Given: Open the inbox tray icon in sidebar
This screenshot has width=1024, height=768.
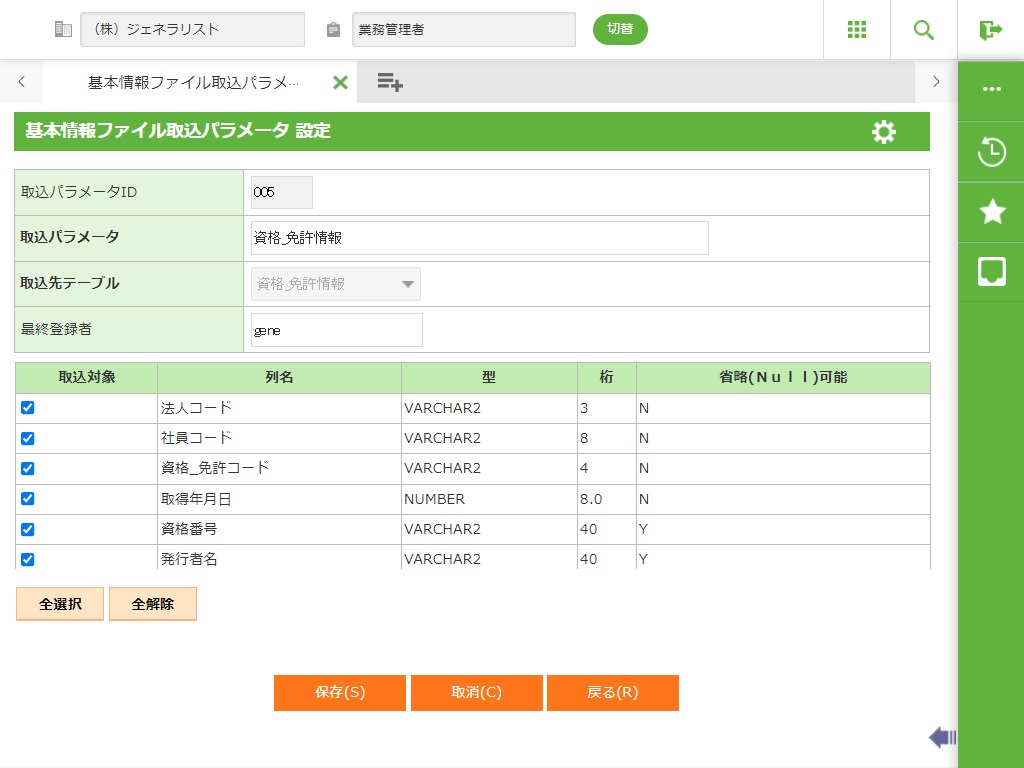Looking at the screenshot, I should pyautogui.click(x=991, y=271).
